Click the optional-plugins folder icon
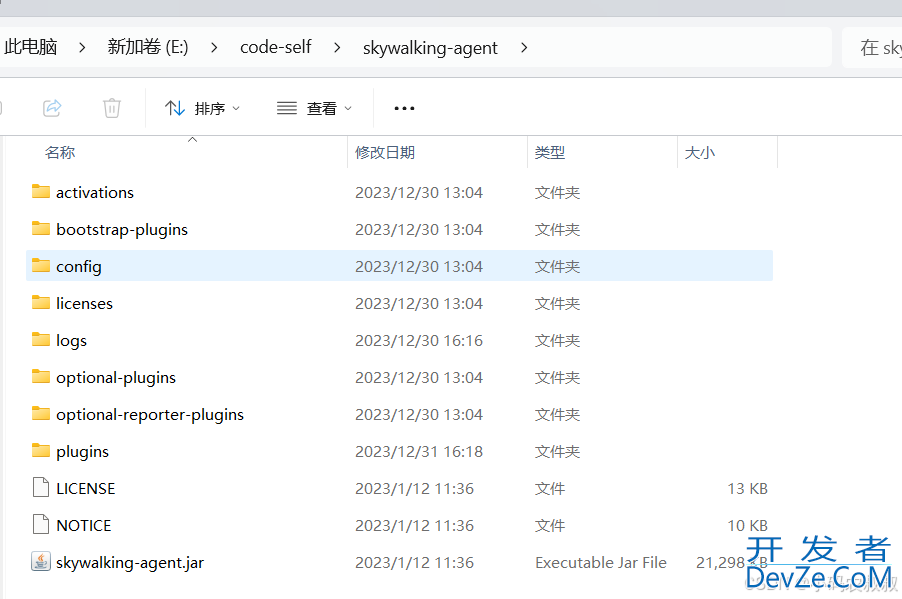Viewport: 902px width, 599px height. pyautogui.click(x=40, y=376)
